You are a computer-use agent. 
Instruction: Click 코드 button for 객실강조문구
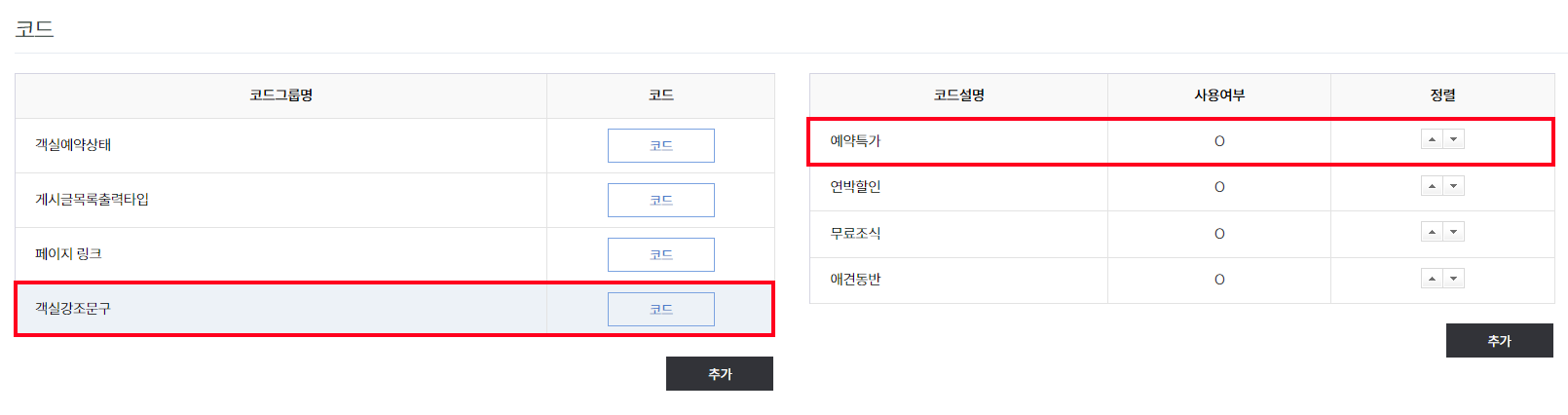click(x=660, y=309)
